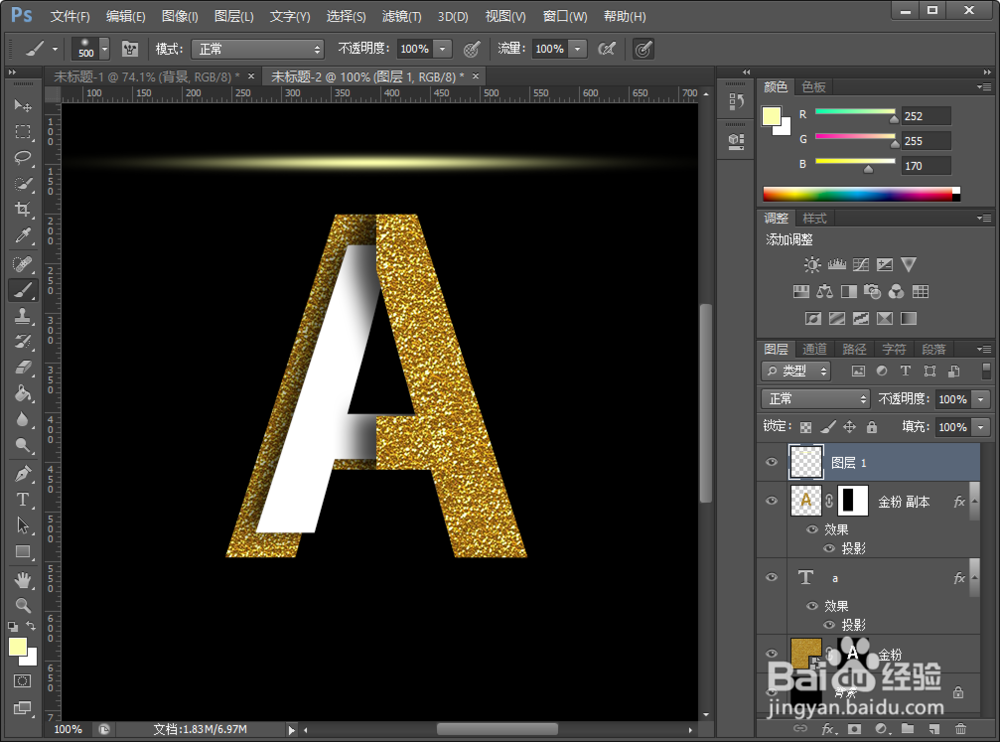Add Brightness/Contrast adjustment icon
1000x742 pixels.
coord(812,265)
